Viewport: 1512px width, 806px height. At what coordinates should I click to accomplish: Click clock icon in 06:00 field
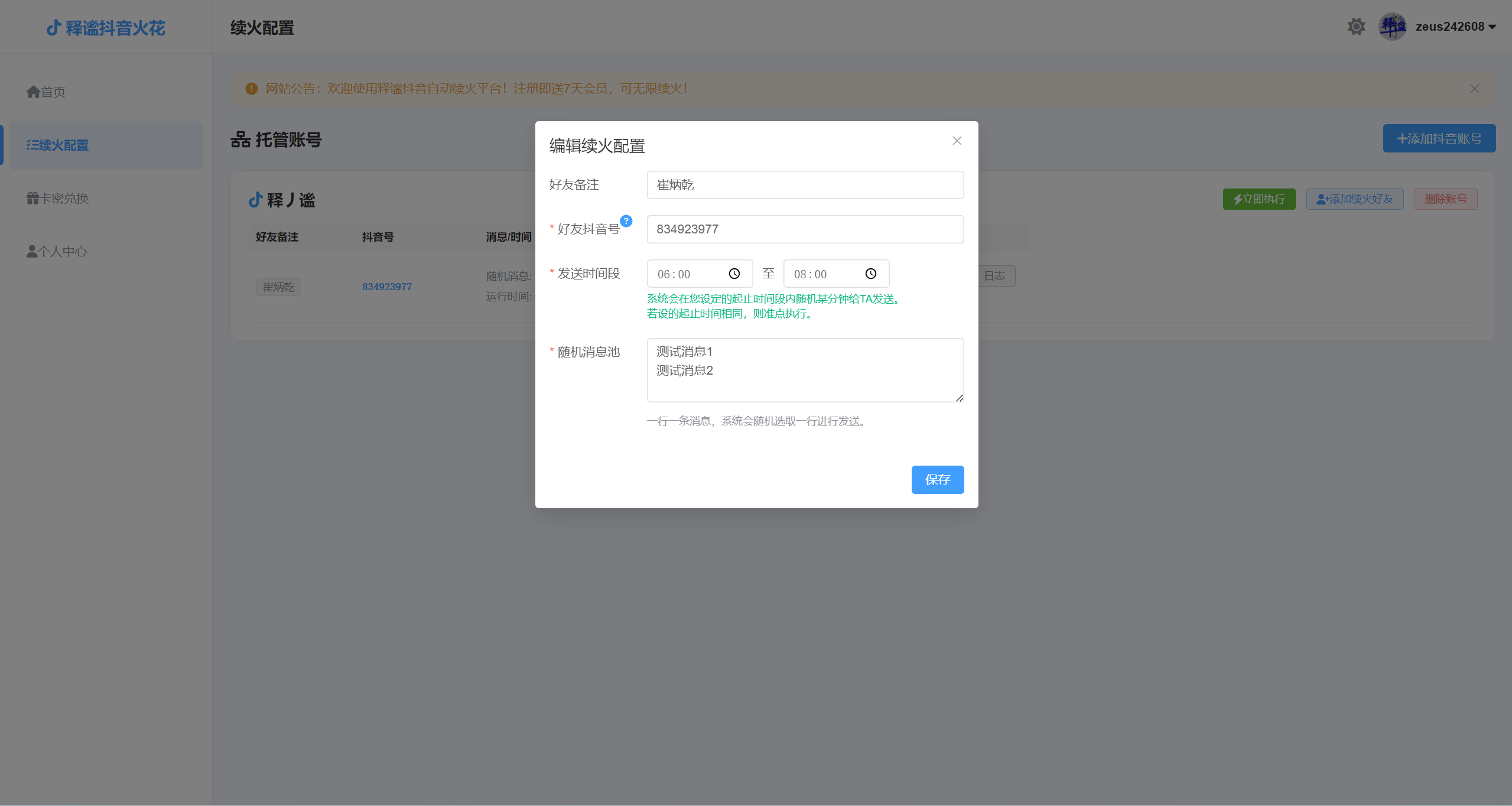(x=734, y=274)
